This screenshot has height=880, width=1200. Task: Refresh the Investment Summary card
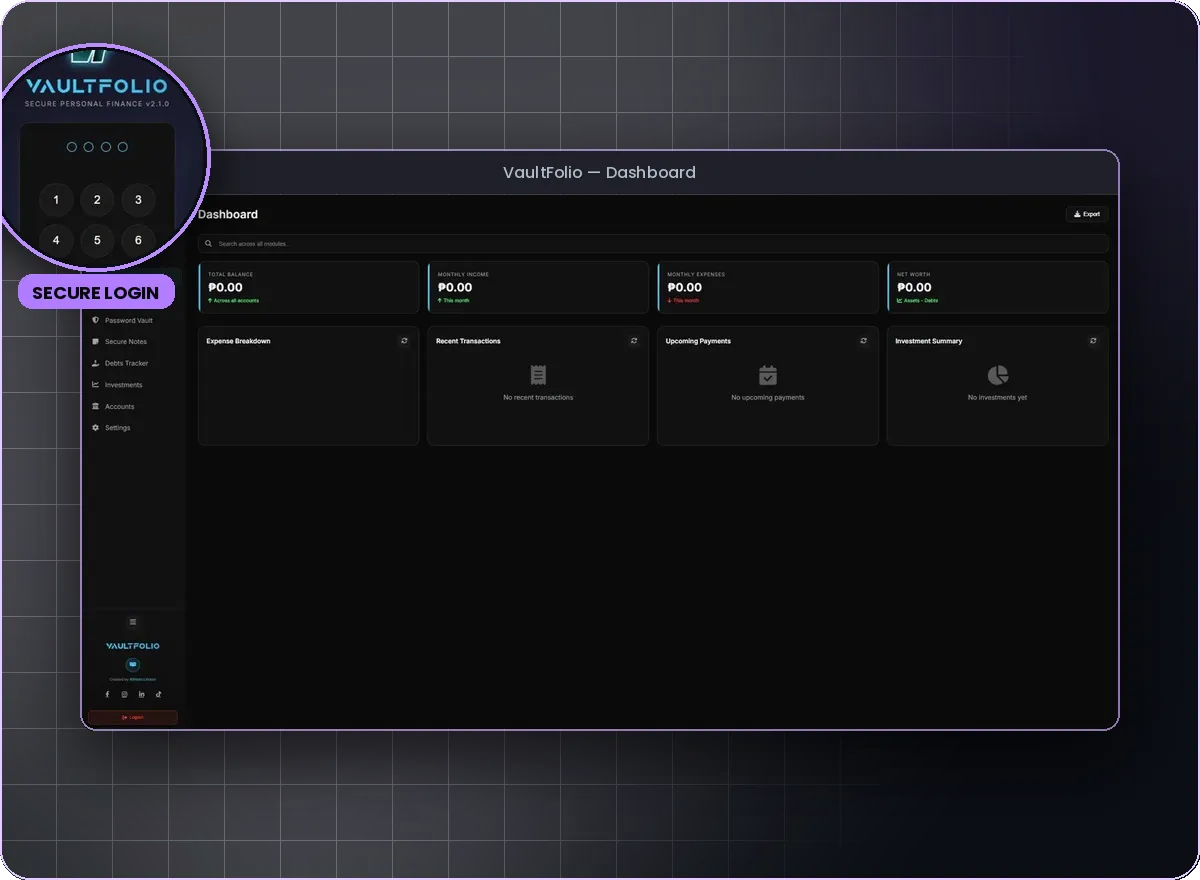point(1093,341)
